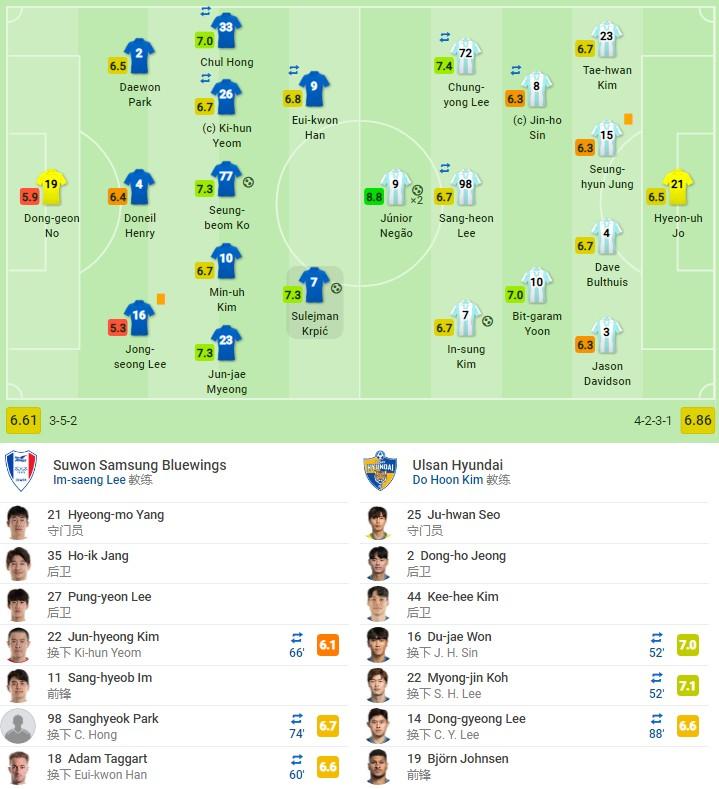Viewport: 719px width, 789px height.
Task: Click Sulejman Krpić's number 7 jersey
Action: [314, 283]
